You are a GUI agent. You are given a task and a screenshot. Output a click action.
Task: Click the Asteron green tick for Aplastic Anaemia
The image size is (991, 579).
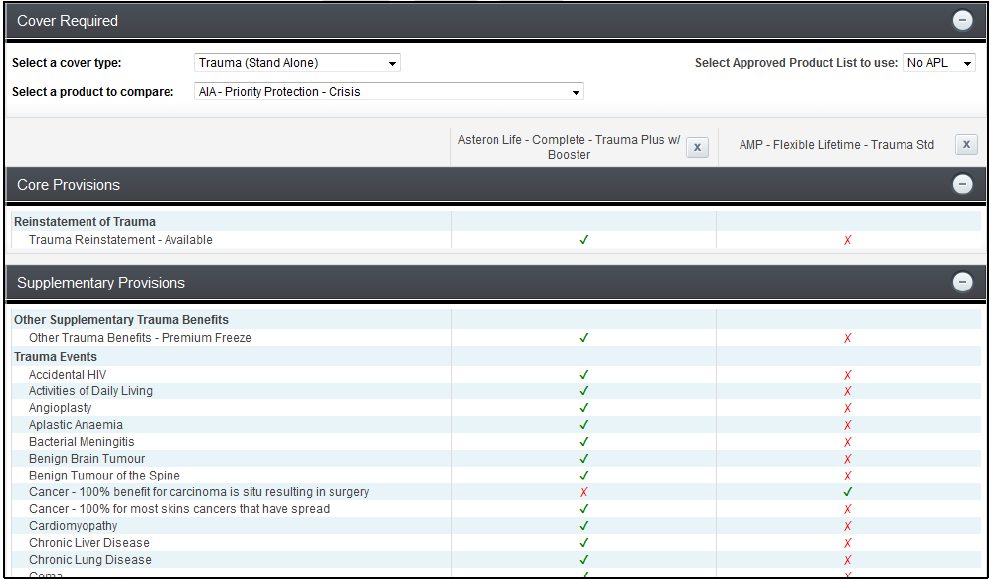click(584, 425)
